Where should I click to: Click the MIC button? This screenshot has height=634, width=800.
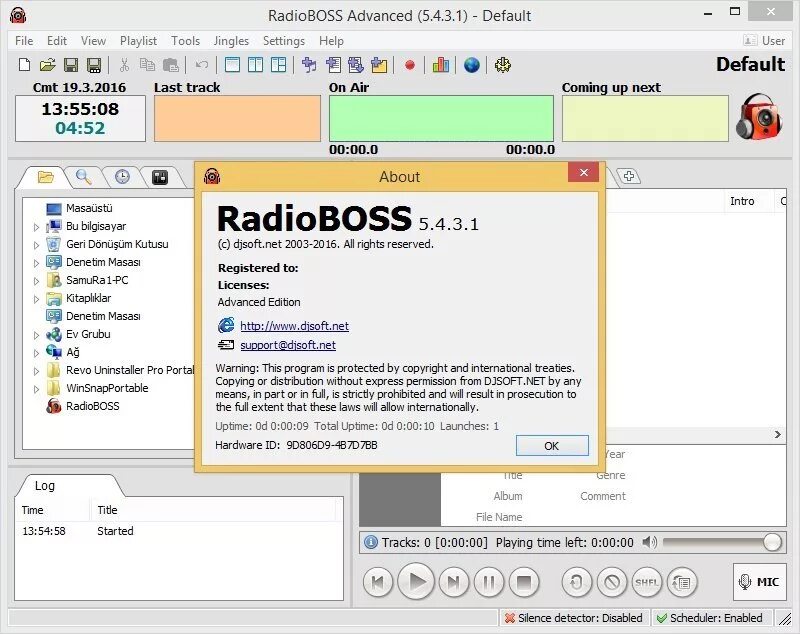pos(759,581)
